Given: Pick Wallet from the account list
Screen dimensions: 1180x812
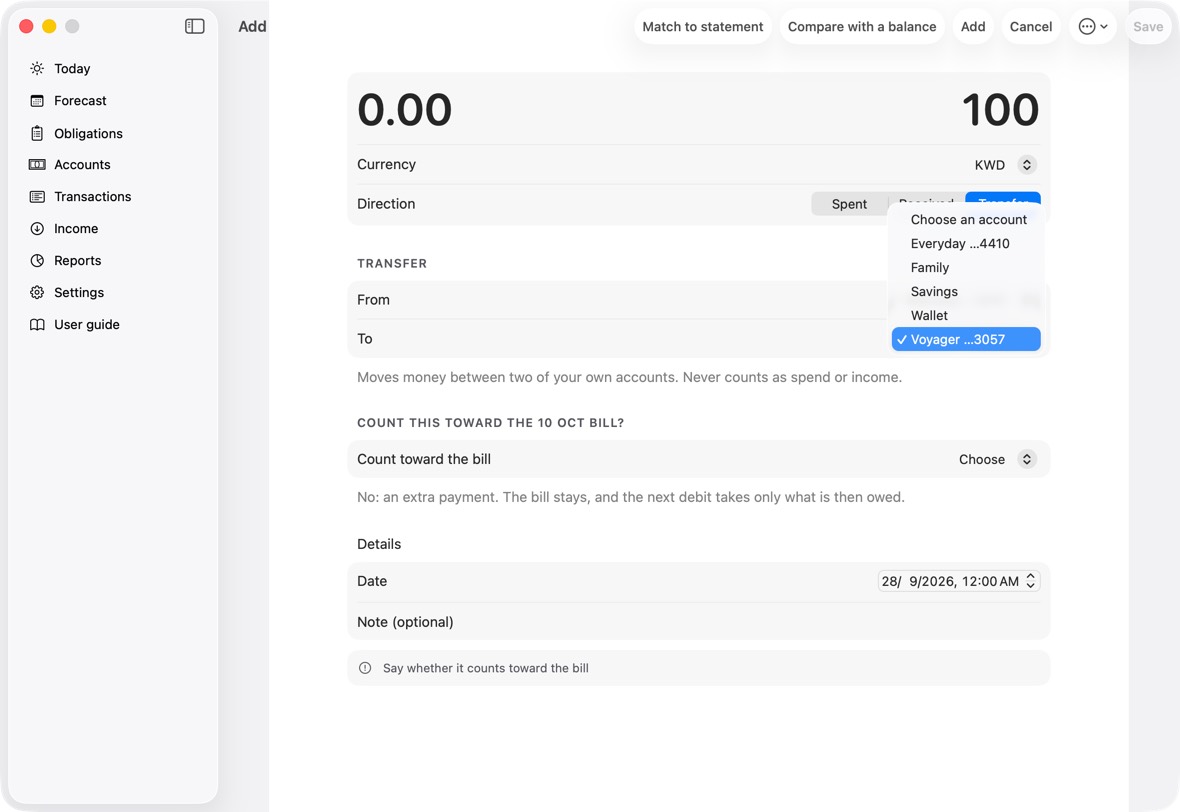Looking at the screenshot, I should tap(966, 315).
